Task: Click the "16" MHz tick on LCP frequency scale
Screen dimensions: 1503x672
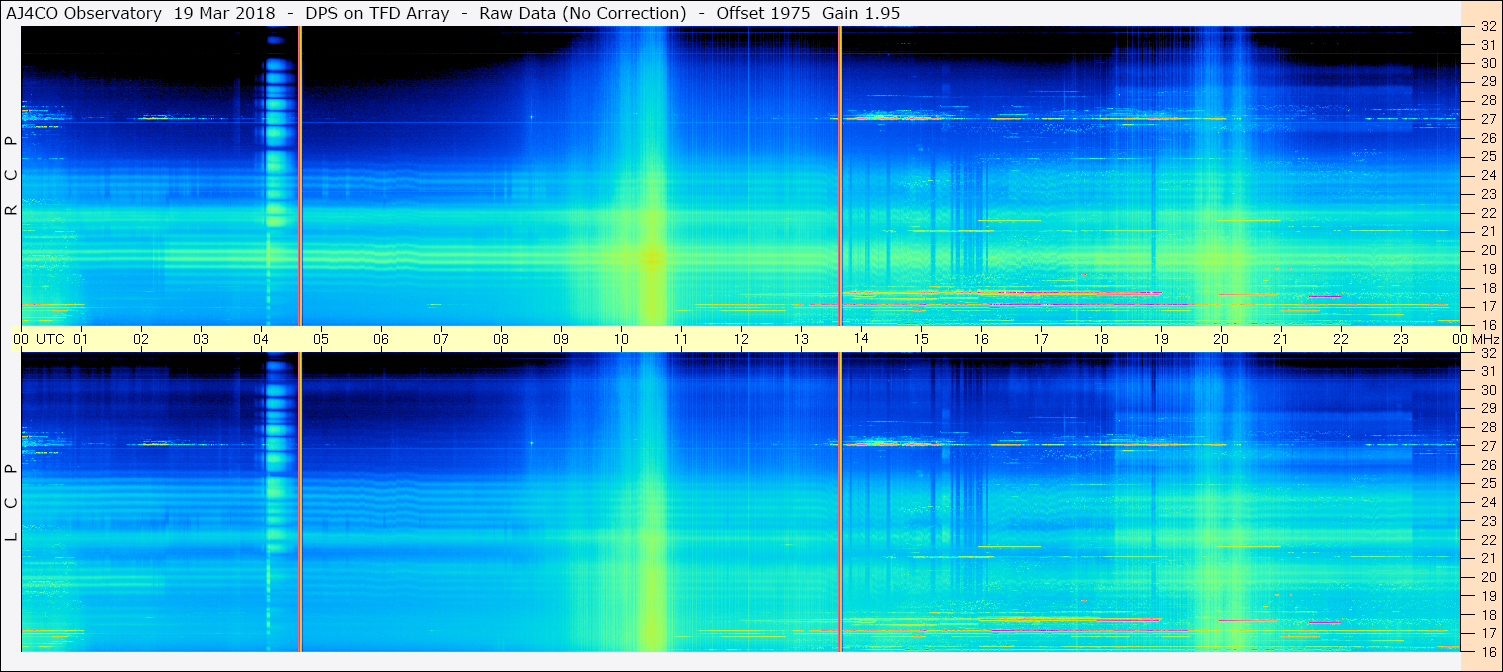Action: (1487, 651)
